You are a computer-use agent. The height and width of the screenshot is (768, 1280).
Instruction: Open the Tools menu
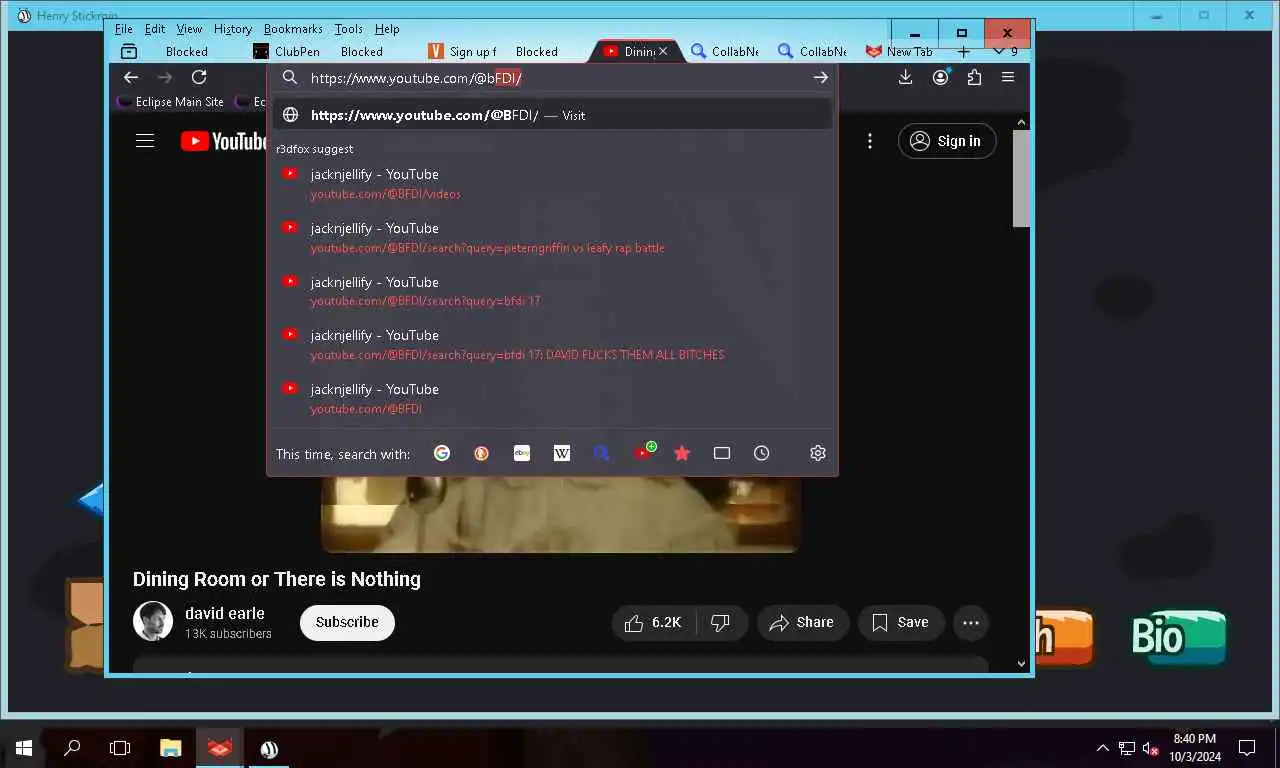[x=349, y=29]
